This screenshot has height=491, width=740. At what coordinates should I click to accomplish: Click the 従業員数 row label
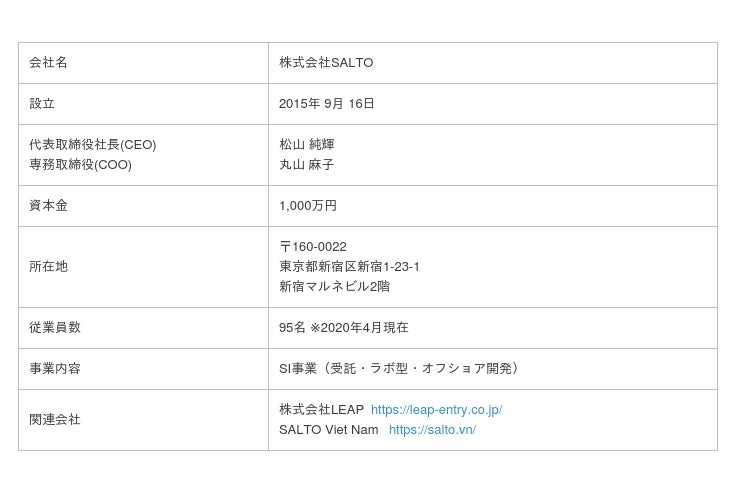coord(55,328)
